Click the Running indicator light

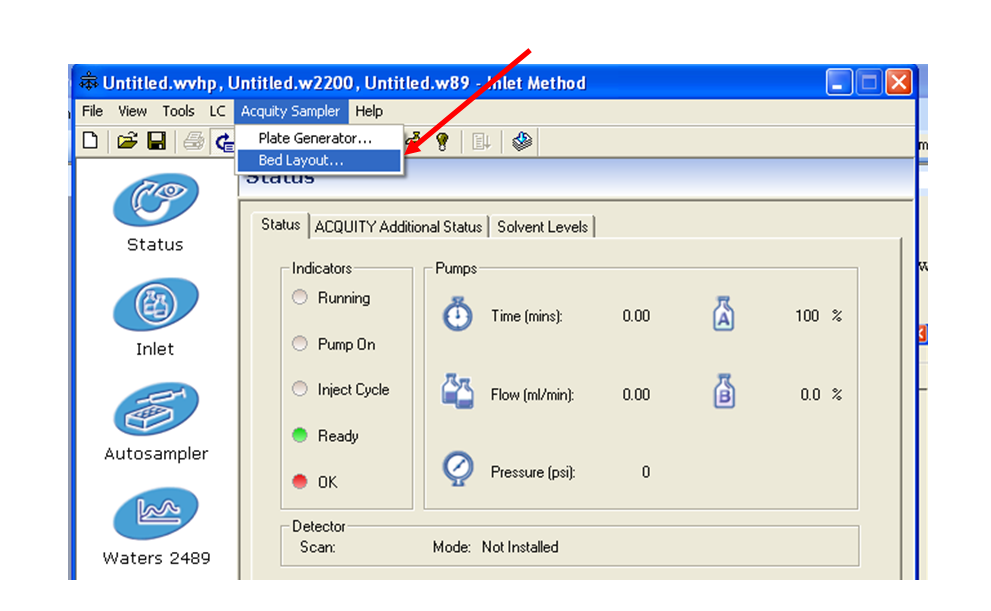(x=300, y=297)
